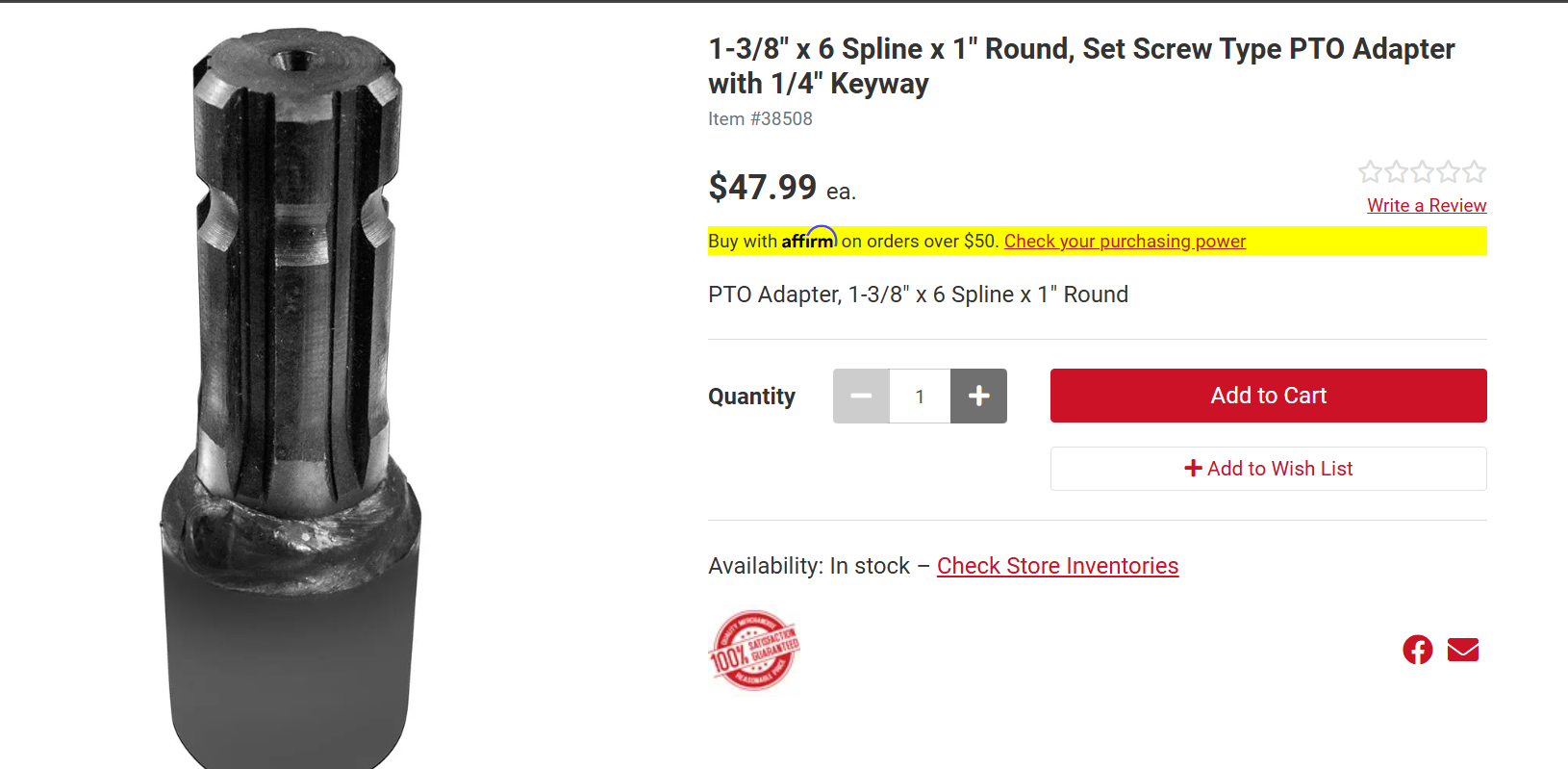The width and height of the screenshot is (1568, 769).
Task: Open the Write a Review link
Action: coord(1427,205)
